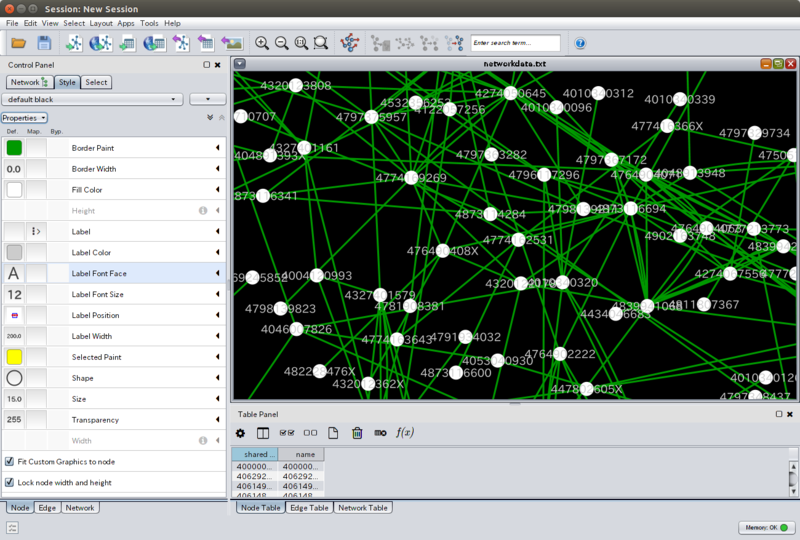Click the show columns icon in Table Panel

[263, 433]
